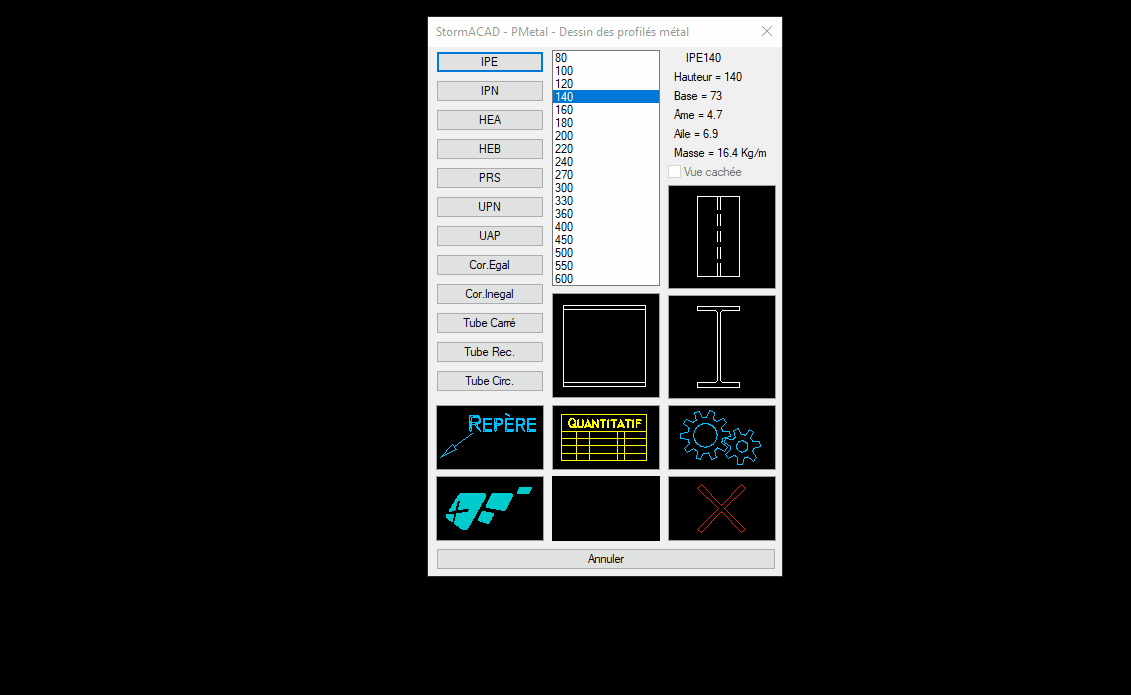Click the cyan tiles logo icon
The width and height of the screenshot is (1131, 695).
(x=490, y=508)
